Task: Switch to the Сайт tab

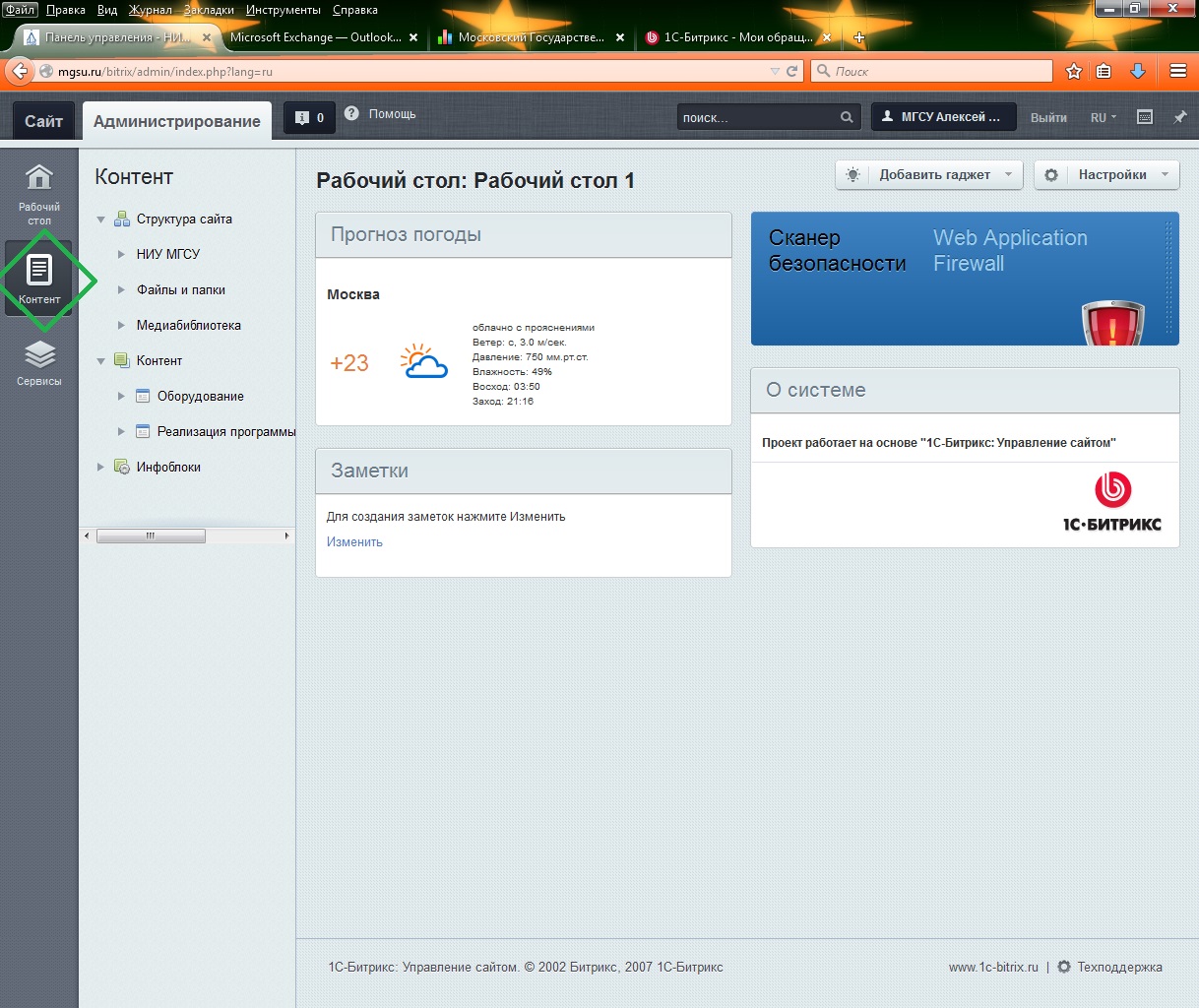Action: point(43,121)
